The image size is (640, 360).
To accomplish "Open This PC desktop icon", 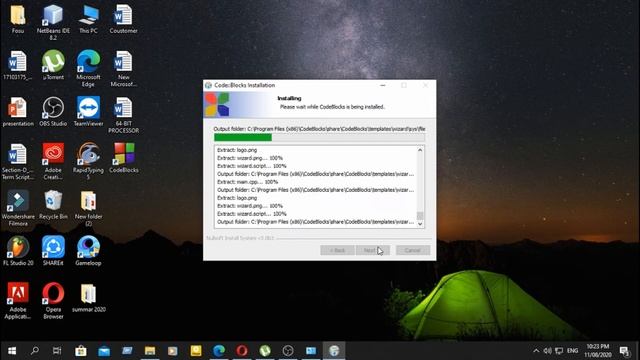I will click(x=88, y=18).
